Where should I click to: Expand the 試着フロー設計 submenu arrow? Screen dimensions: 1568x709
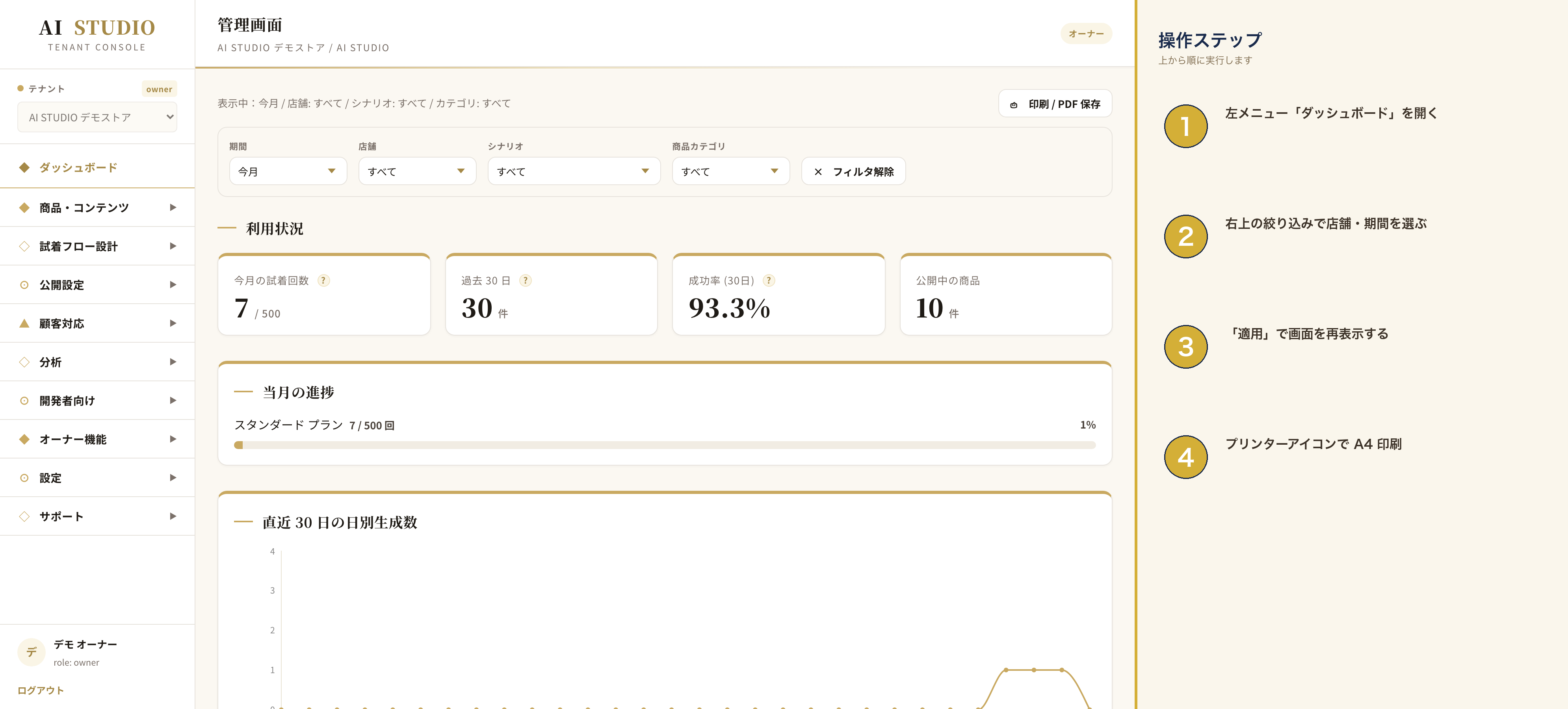pos(173,247)
